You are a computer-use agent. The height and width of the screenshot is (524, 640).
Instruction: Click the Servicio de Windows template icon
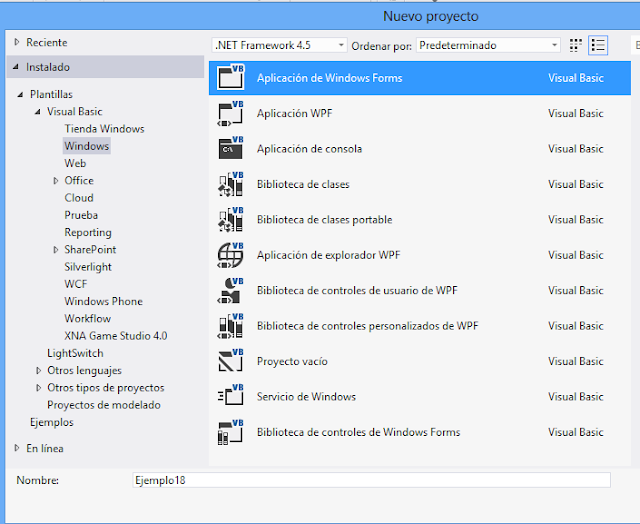tap(231, 397)
